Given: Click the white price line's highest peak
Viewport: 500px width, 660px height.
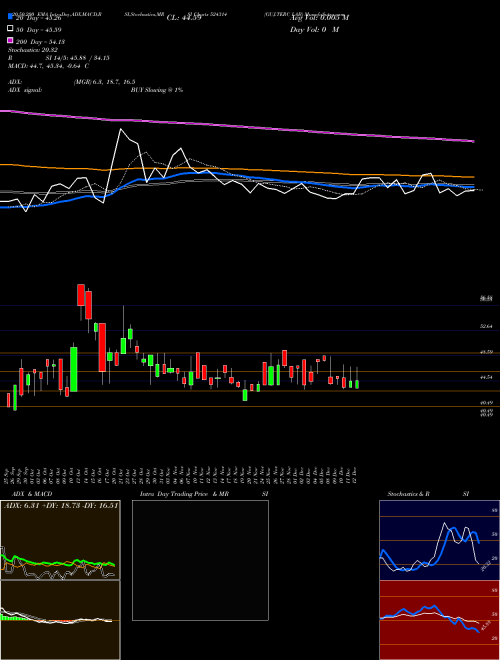Looking at the screenshot, I should (121, 129).
